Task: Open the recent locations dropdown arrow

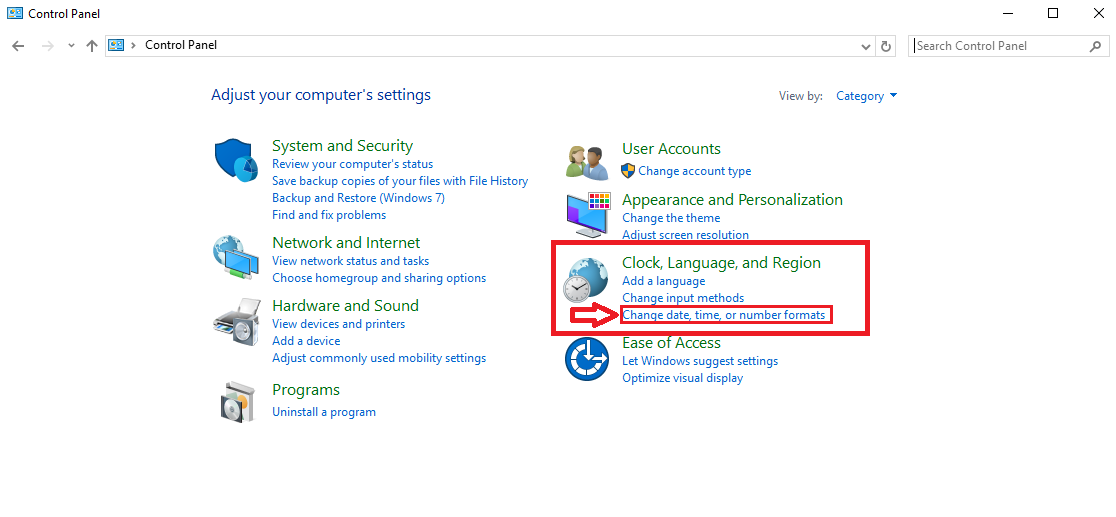Action: 70,46
